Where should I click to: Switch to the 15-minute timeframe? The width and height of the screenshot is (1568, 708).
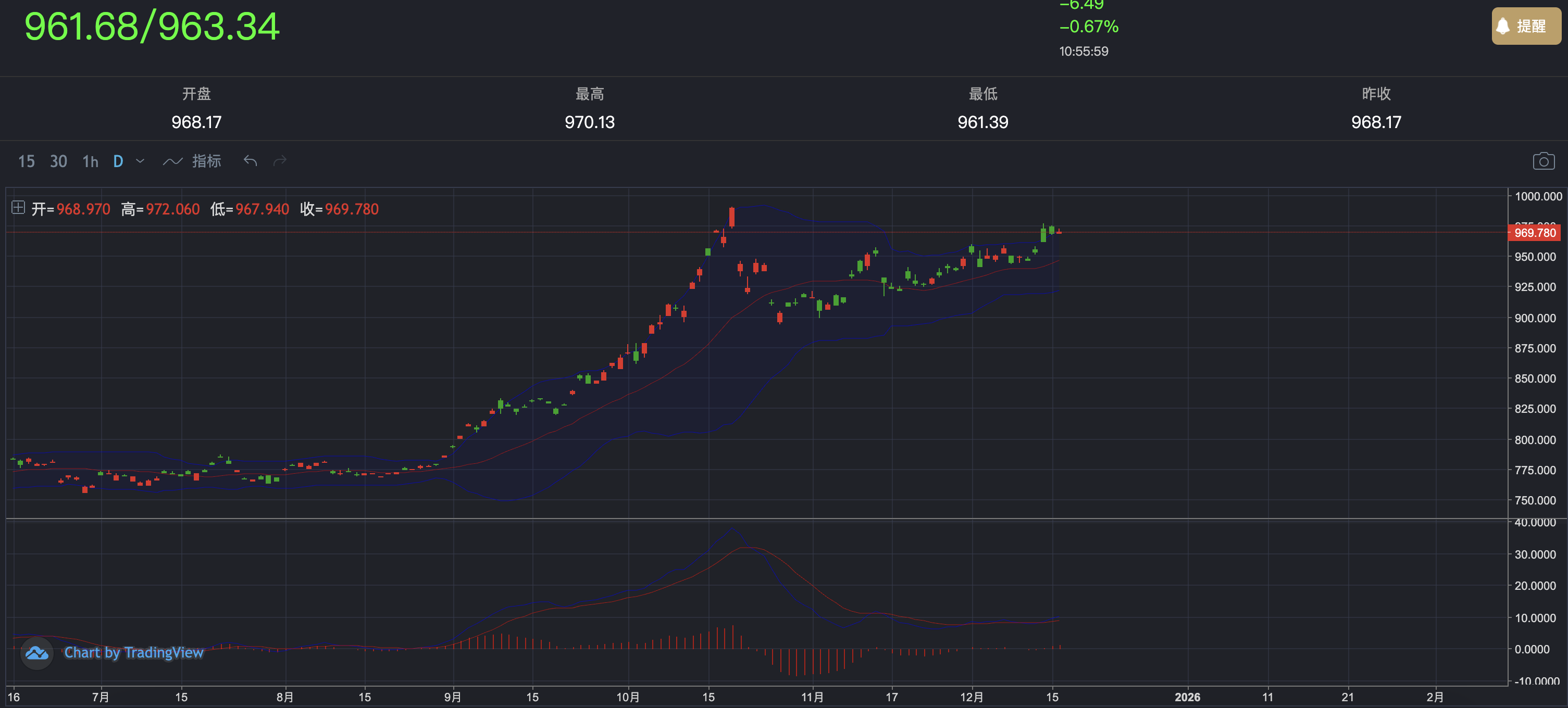click(26, 161)
